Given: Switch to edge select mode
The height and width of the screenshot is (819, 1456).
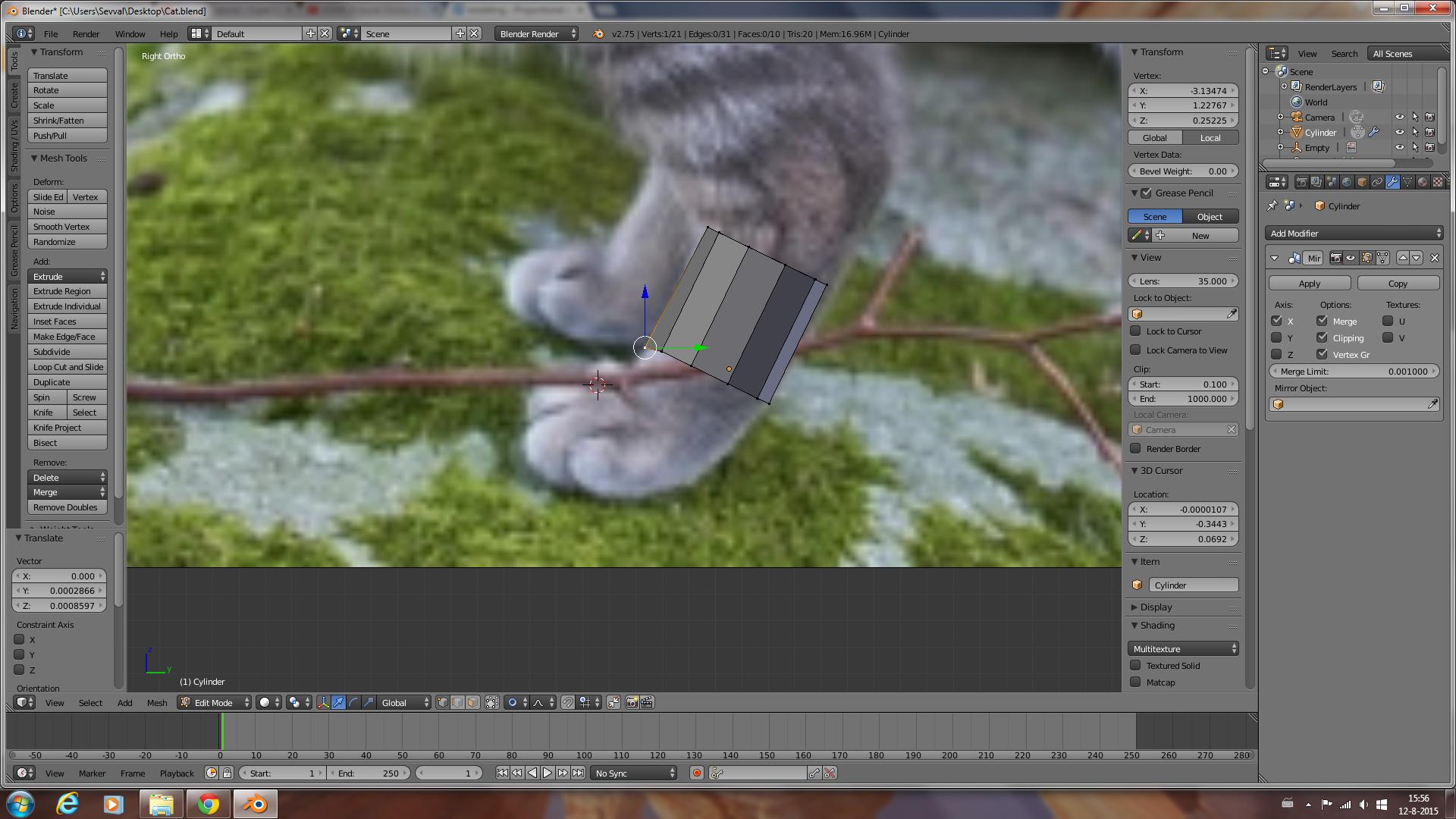Looking at the screenshot, I should pos(458,702).
